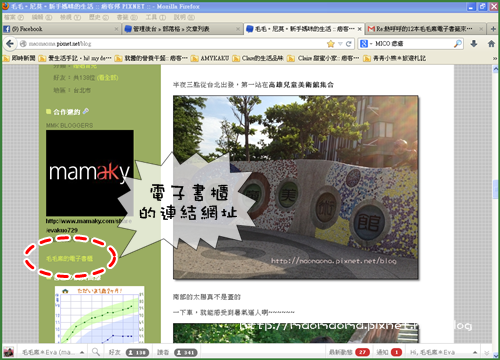The height and width of the screenshot is (360, 500).
Task: Switch to the Gmail Re: 電子書 tab
Action: tap(426, 29)
